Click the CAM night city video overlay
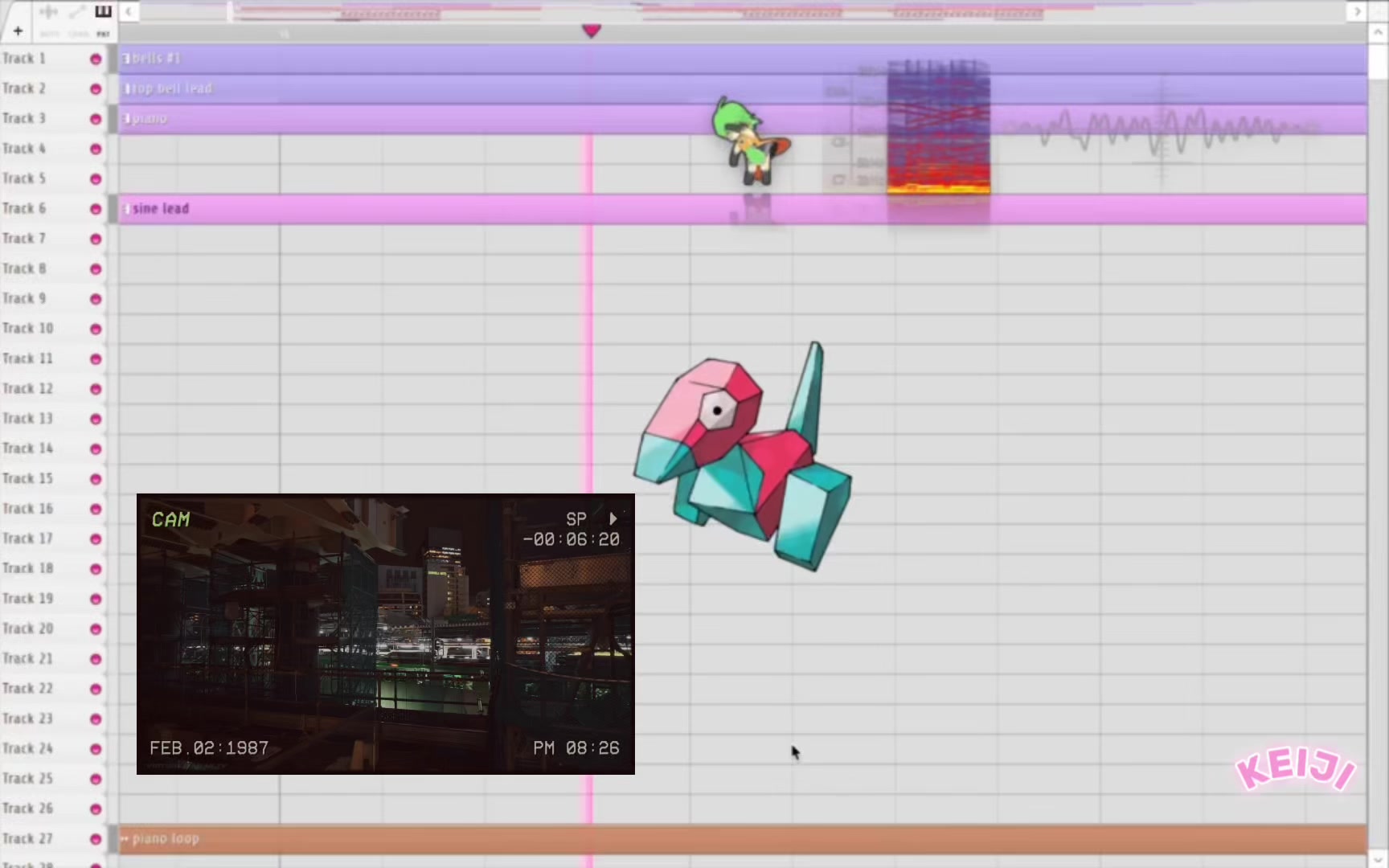 click(x=386, y=634)
